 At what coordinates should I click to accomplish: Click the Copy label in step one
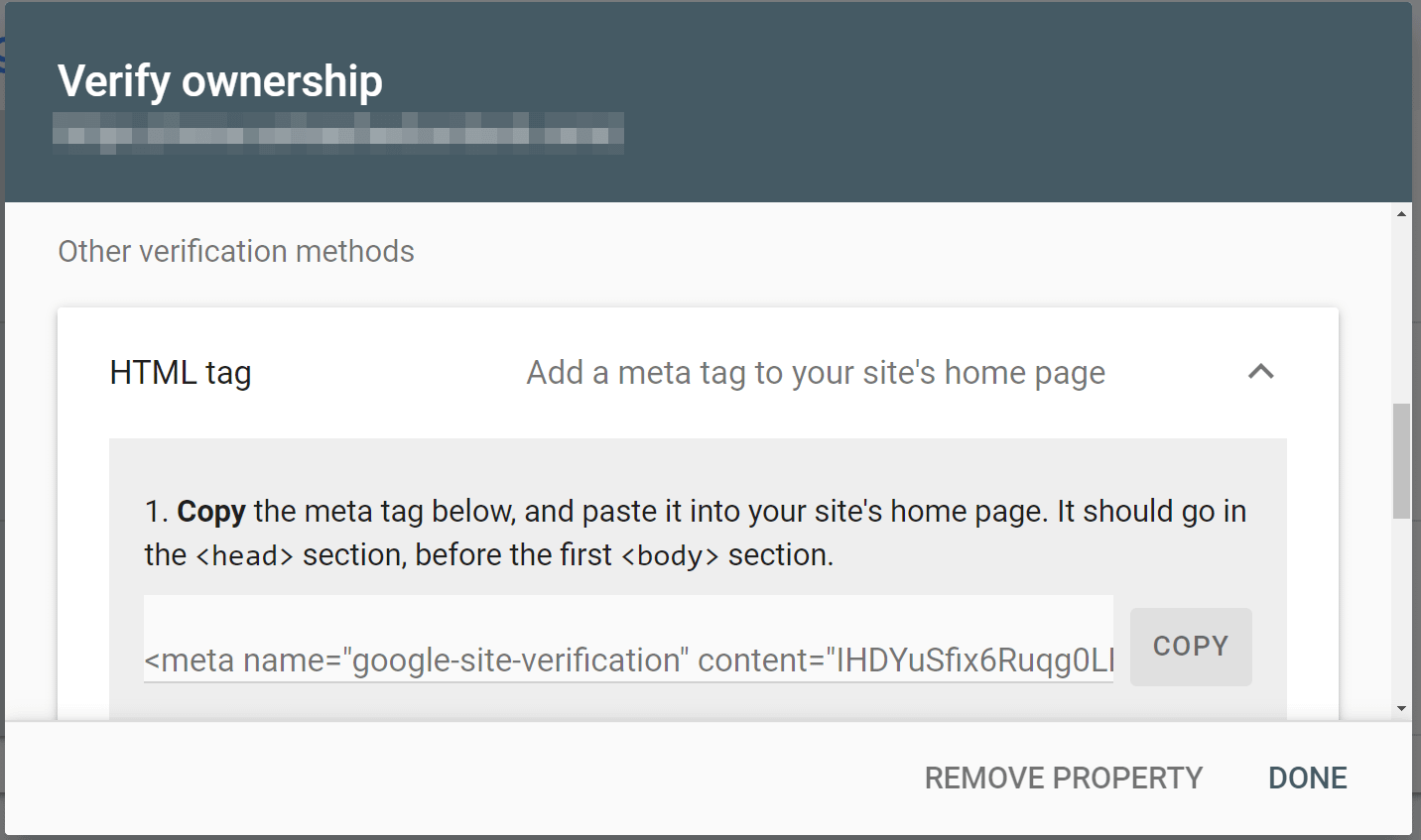pos(210,511)
